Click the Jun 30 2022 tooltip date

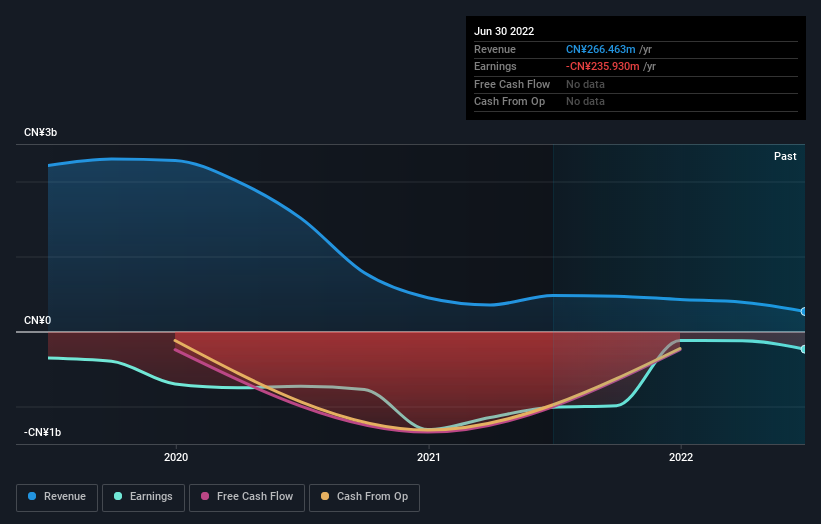click(x=504, y=31)
